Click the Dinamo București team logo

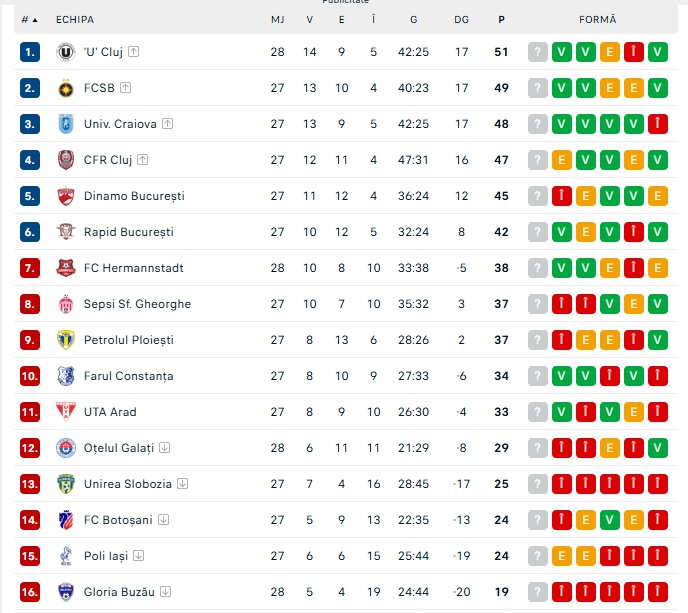point(66,196)
